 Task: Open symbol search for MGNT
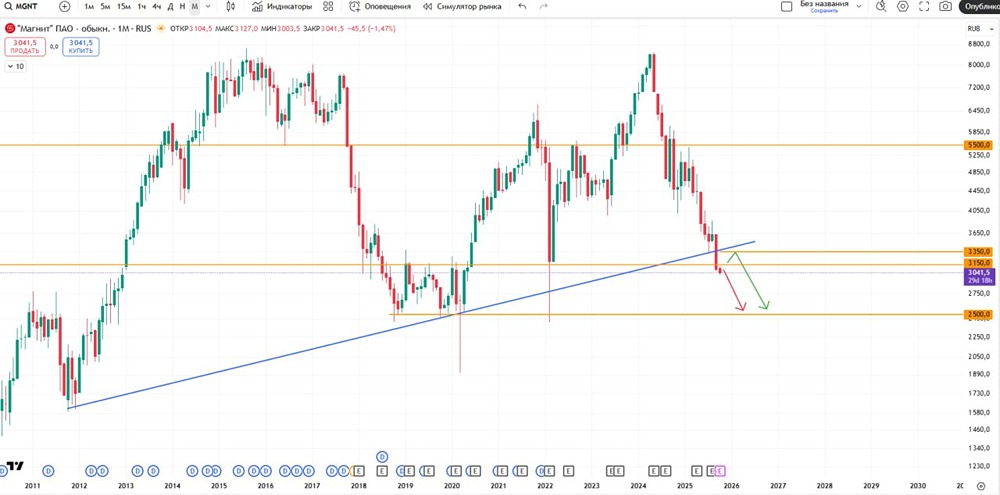coord(22,6)
